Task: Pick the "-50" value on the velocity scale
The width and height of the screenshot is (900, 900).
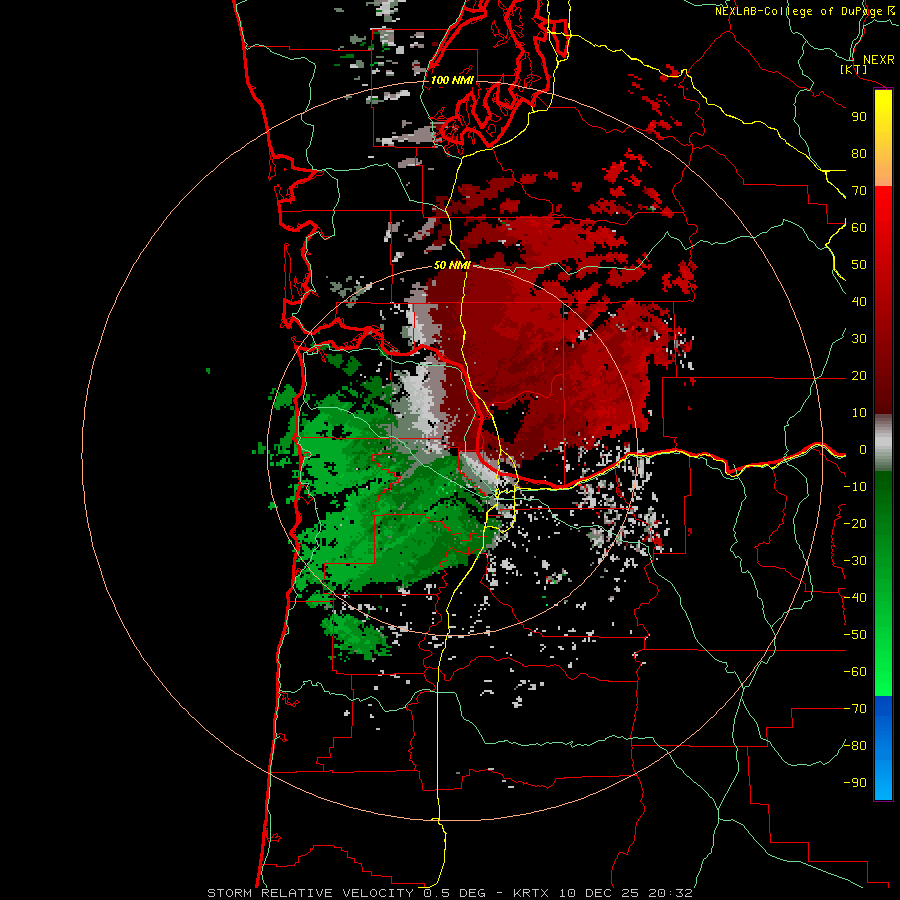Action: coord(855,635)
